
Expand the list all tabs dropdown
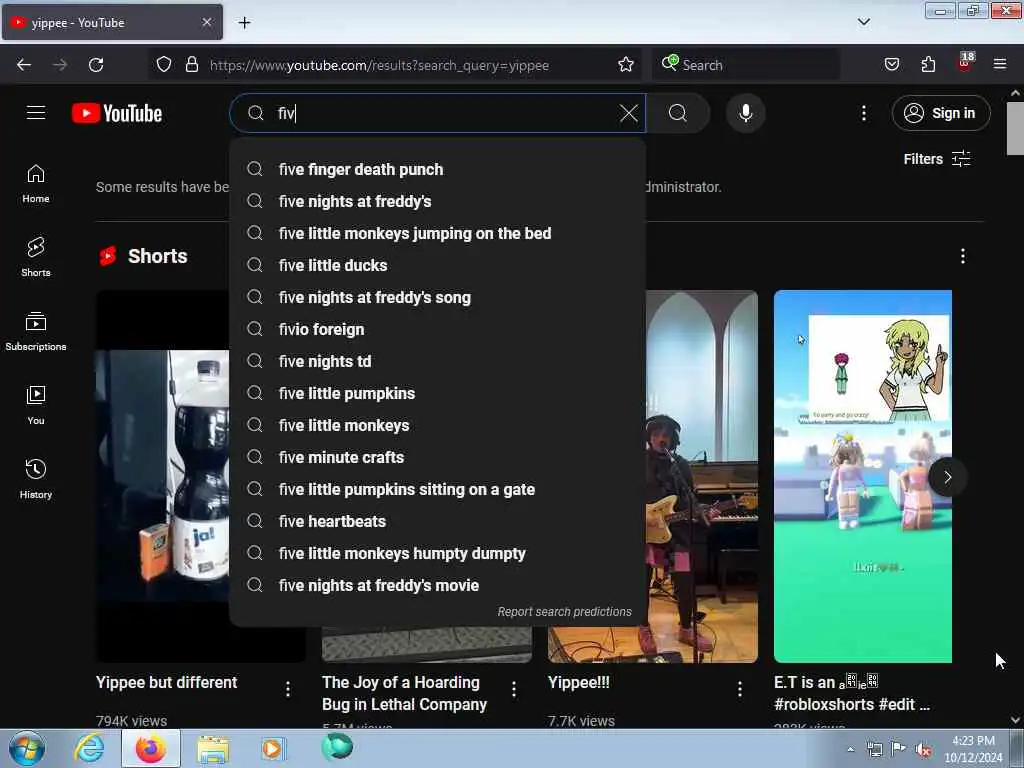pos(863,22)
